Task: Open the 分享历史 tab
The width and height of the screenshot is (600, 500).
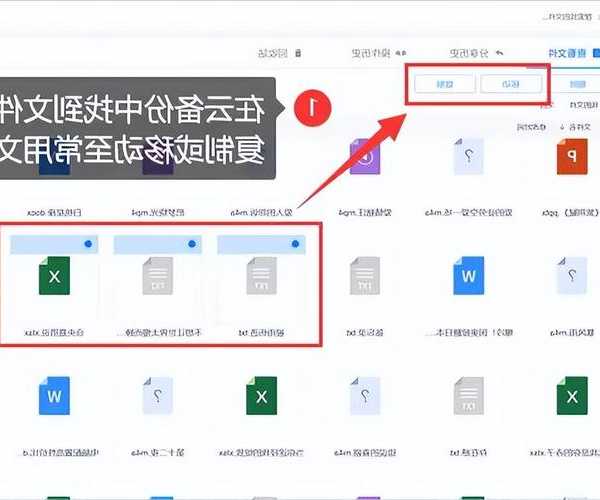Action: click(x=476, y=53)
